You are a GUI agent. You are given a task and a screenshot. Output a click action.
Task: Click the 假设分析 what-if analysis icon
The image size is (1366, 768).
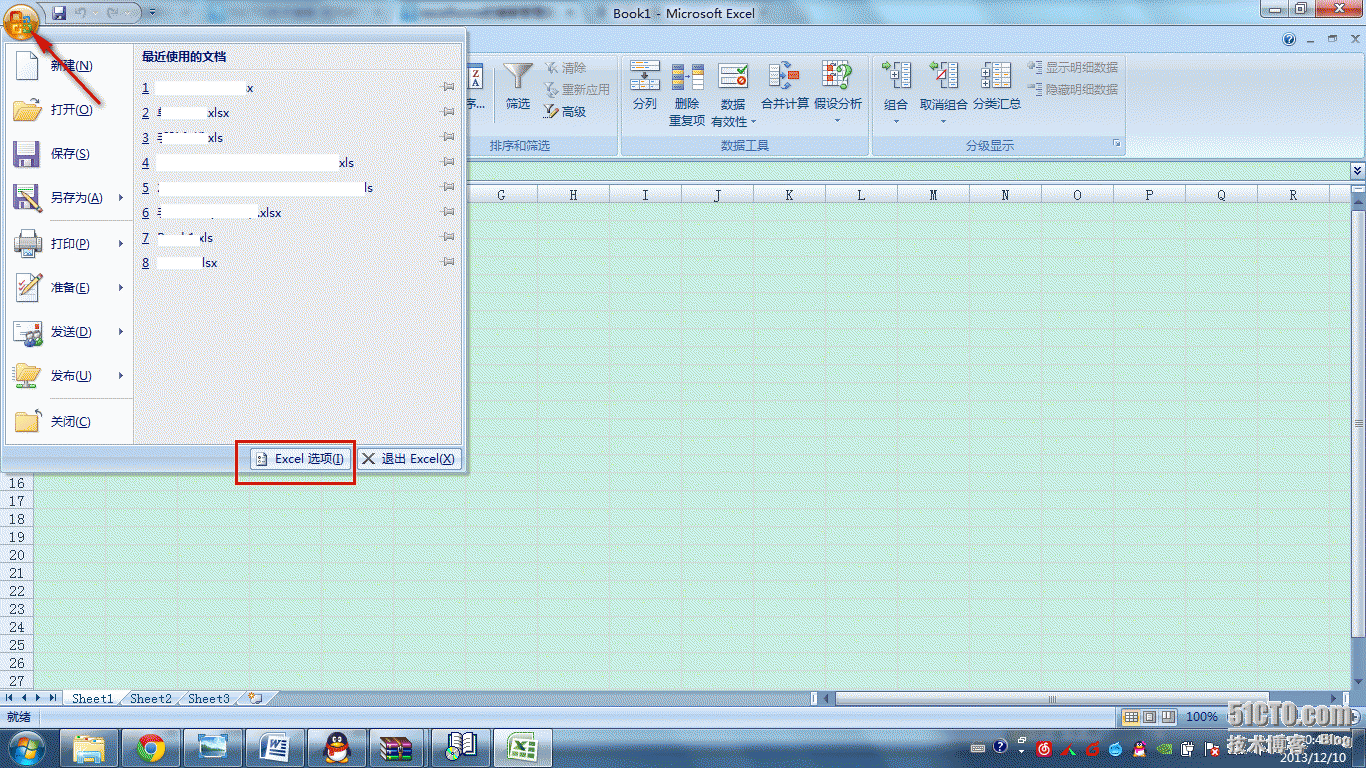coord(837,76)
